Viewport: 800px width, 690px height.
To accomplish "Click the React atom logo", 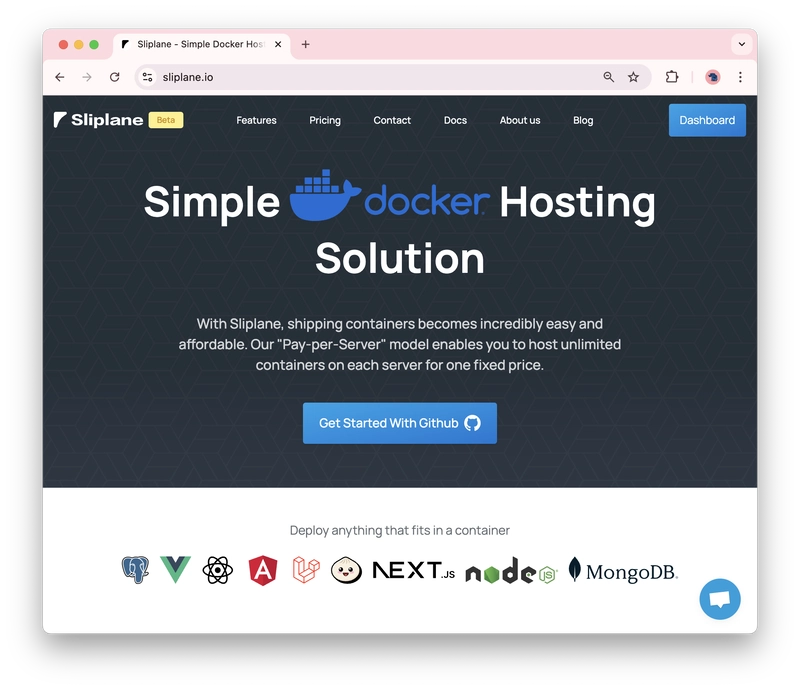I will click(x=218, y=570).
